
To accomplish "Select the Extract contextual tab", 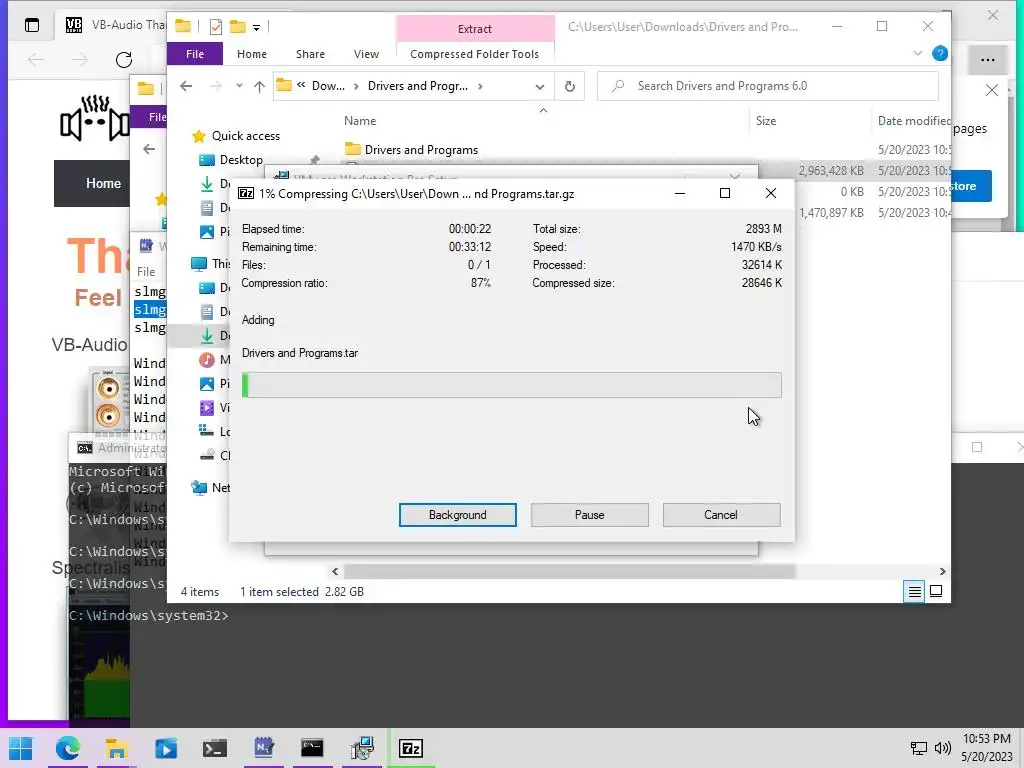I will [475, 29].
